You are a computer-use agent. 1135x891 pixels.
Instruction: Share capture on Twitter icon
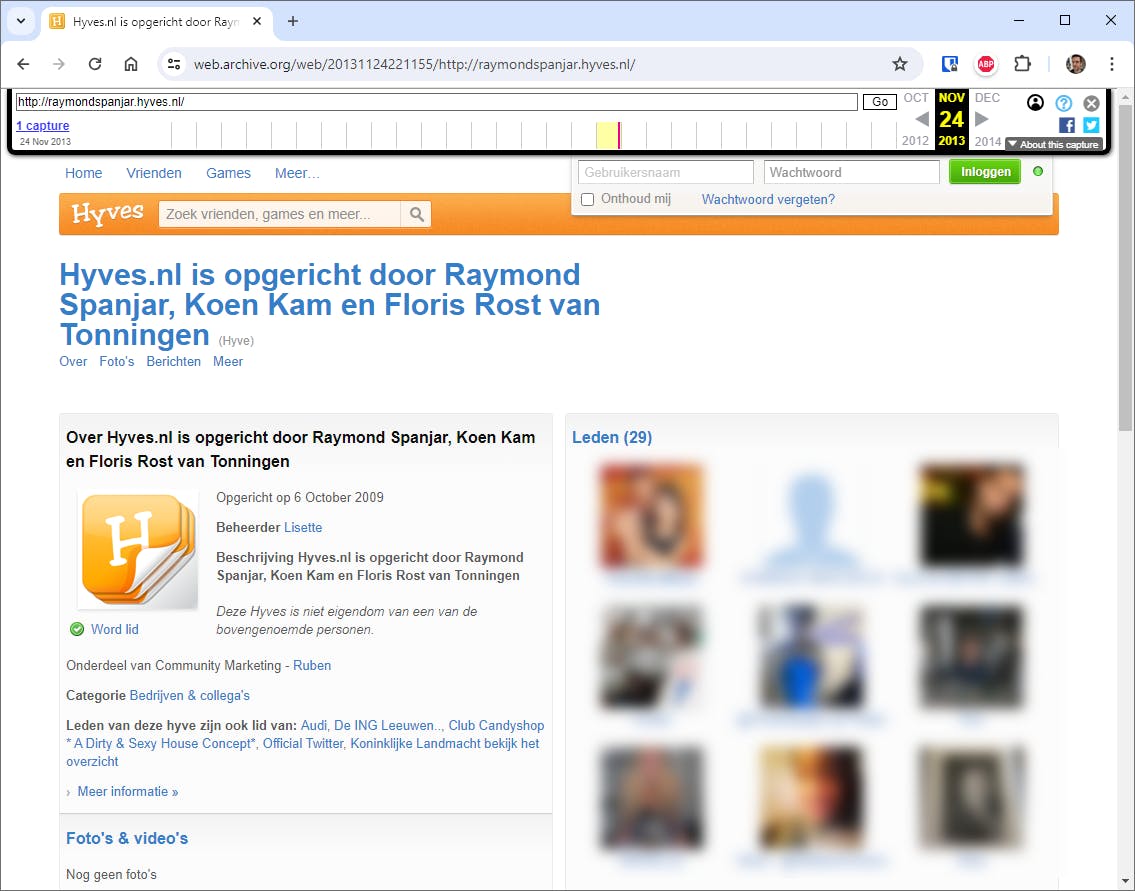[x=1092, y=125]
